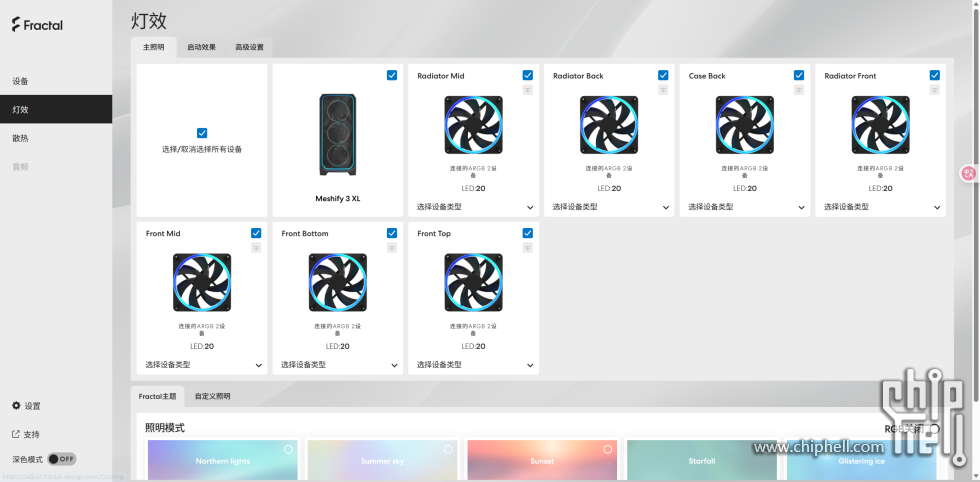Switch to the 高级设置 tab
980x482 pixels.
coord(249,47)
